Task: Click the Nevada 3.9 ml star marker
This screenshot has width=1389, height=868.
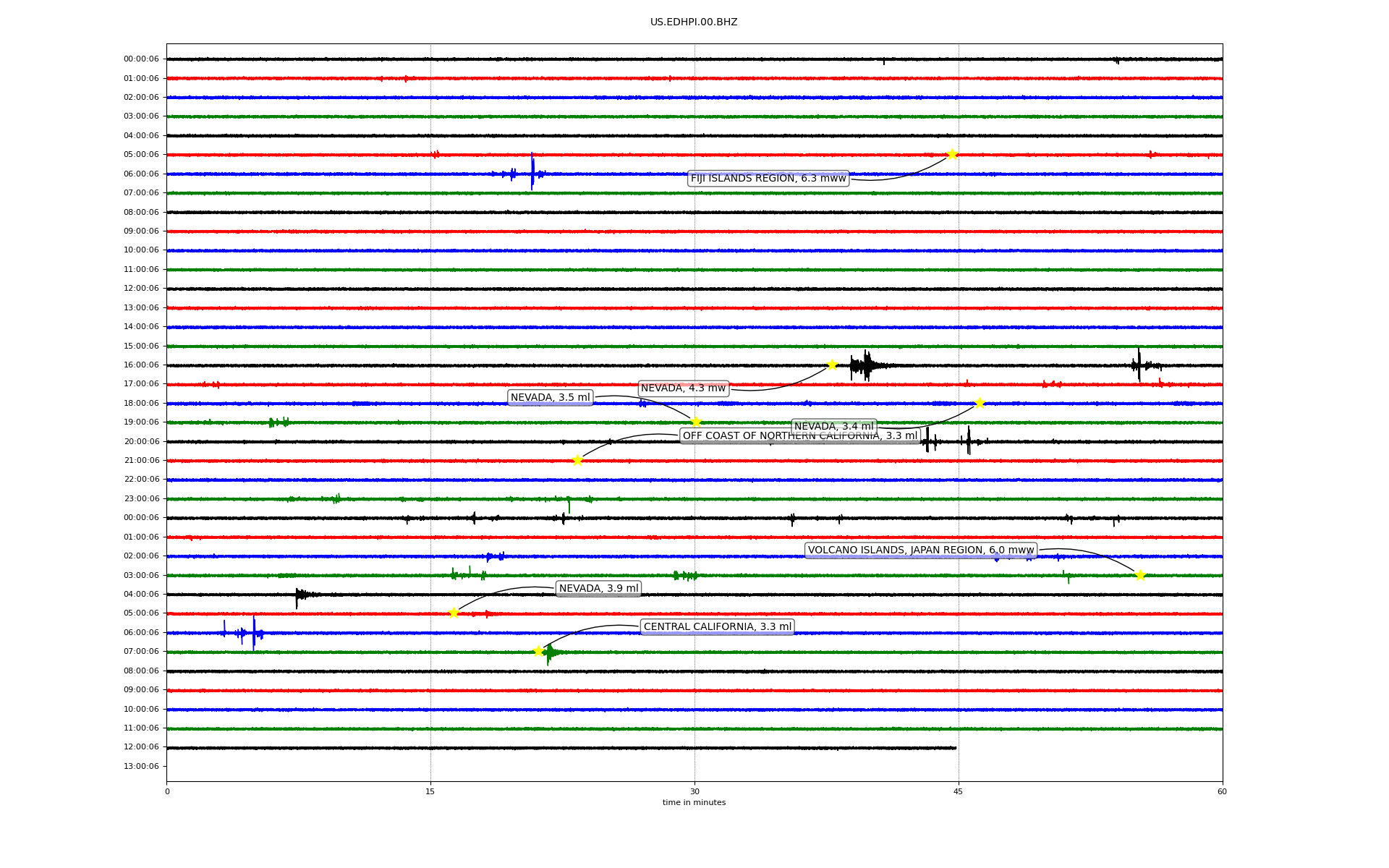Action: point(454,613)
